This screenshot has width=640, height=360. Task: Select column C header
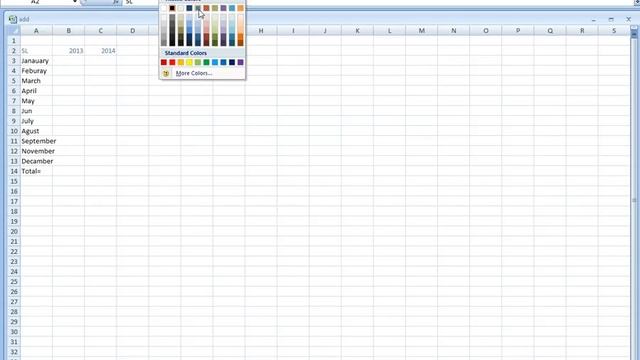100,31
